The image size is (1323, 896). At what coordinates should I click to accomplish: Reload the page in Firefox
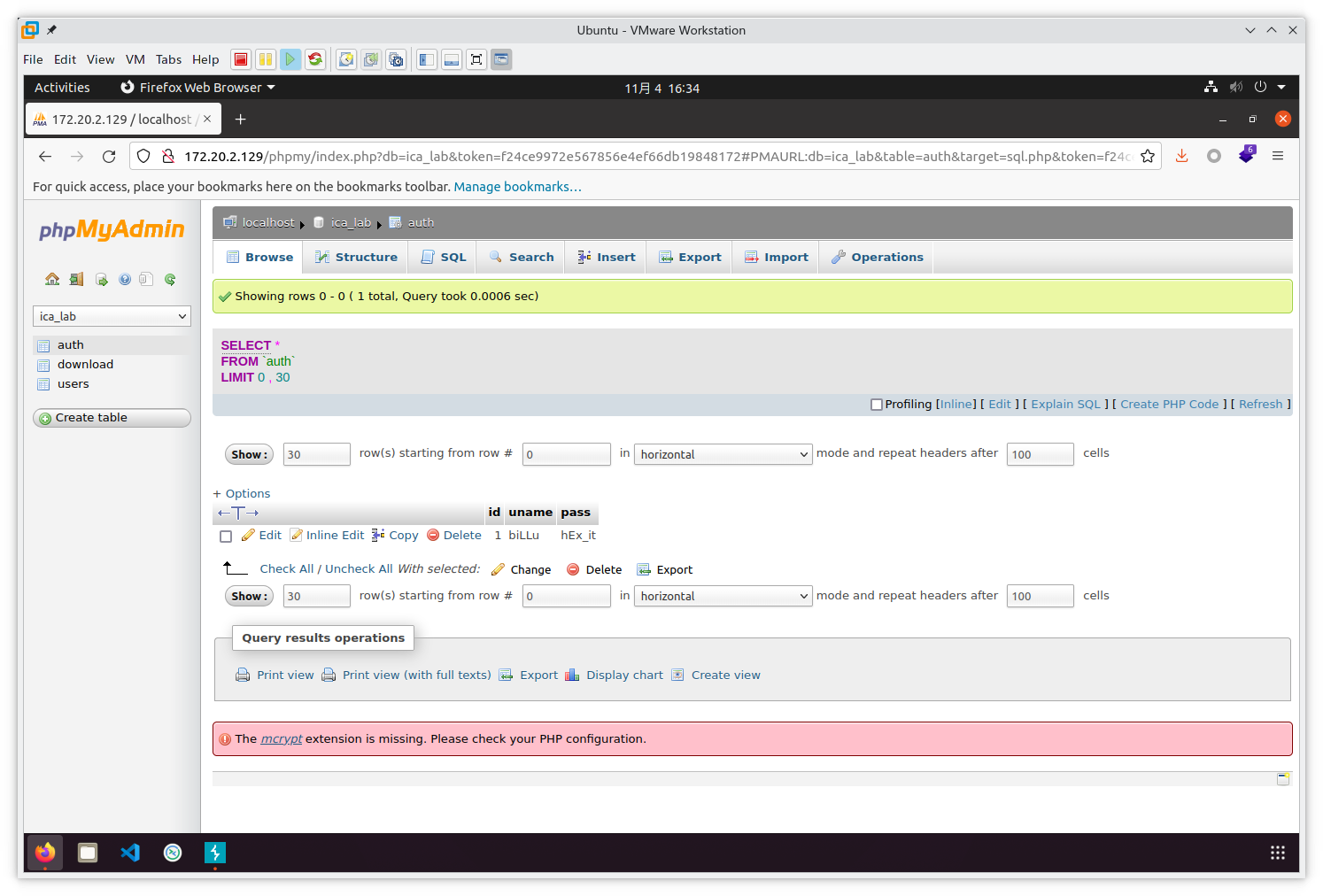(109, 157)
